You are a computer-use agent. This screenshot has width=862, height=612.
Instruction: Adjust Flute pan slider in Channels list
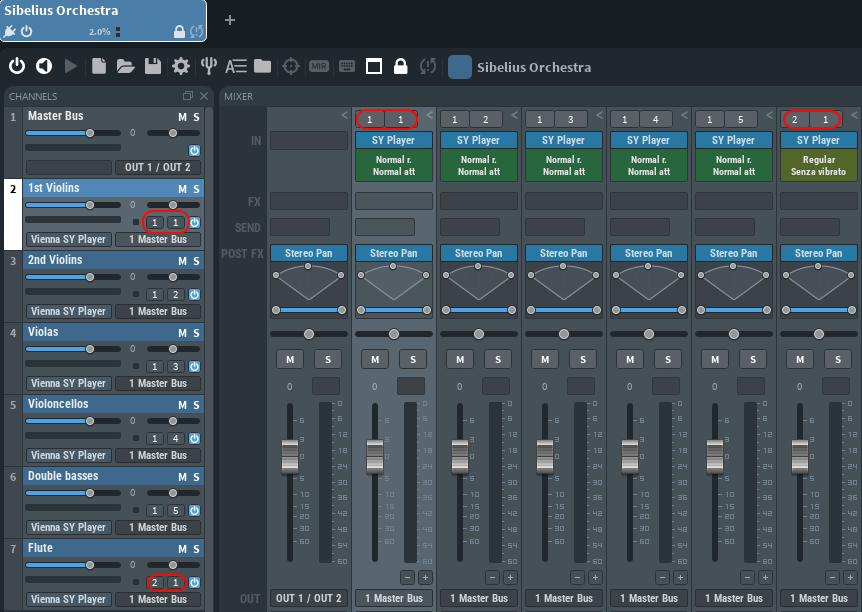[x=173, y=565]
